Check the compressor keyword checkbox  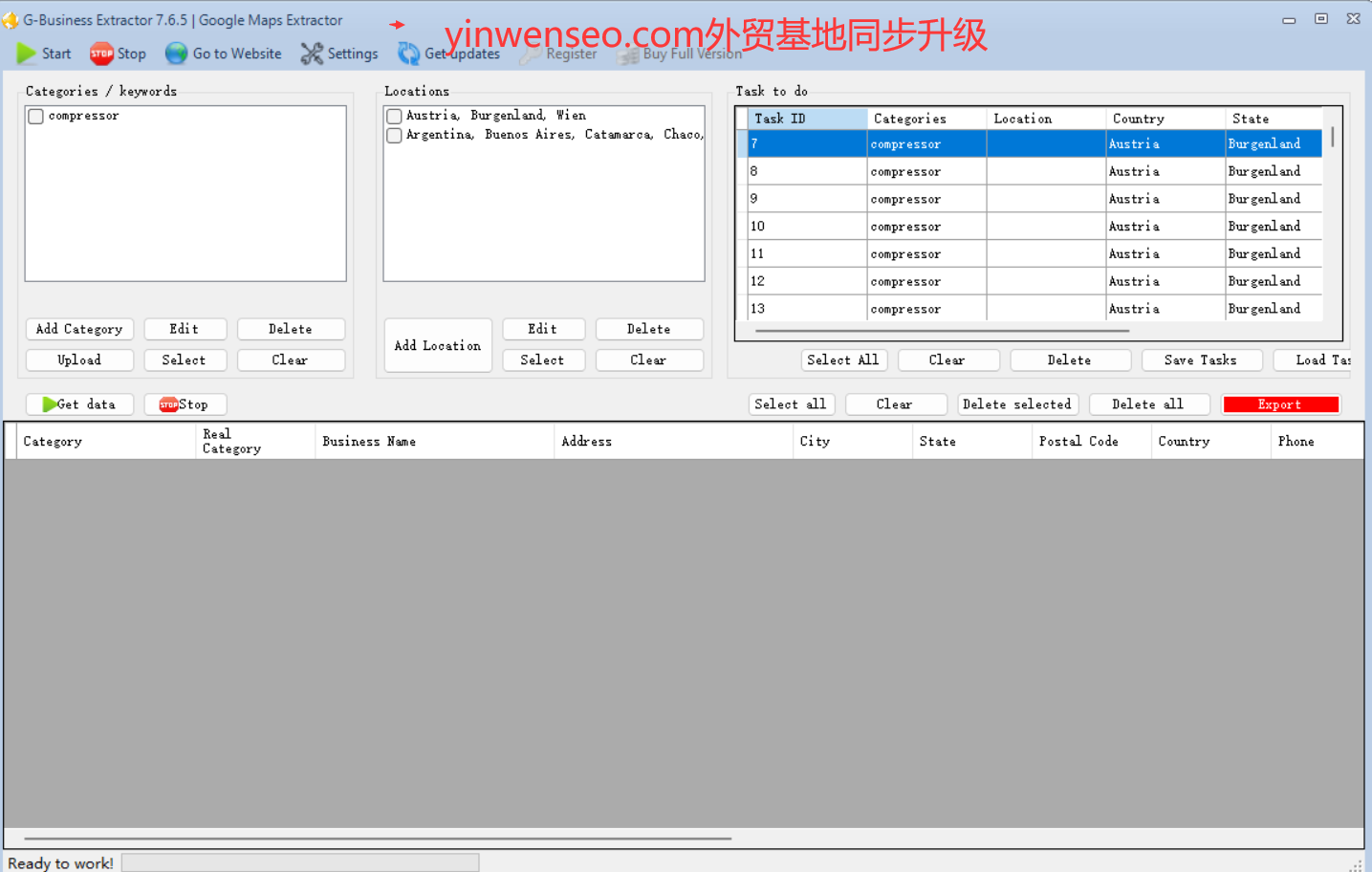click(x=36, y=117)
